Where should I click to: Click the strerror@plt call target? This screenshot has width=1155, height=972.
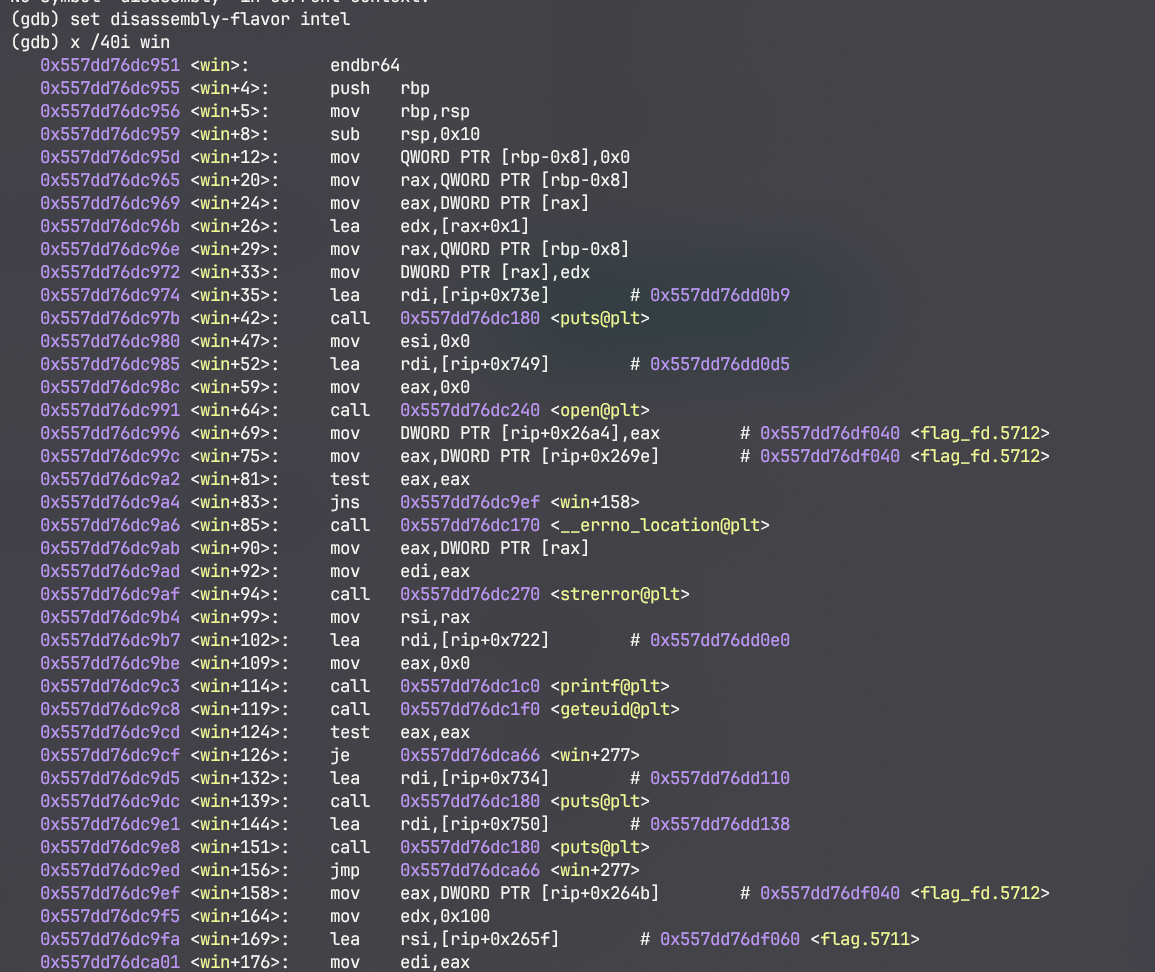point(620,594)
